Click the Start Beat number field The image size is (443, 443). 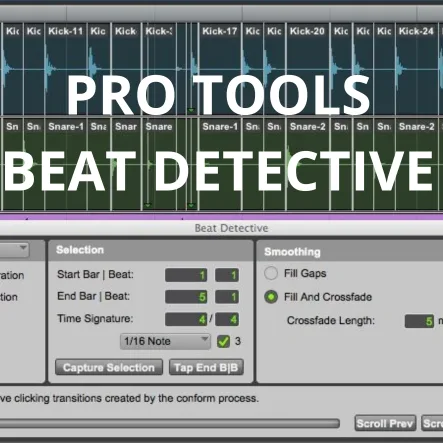227,275
